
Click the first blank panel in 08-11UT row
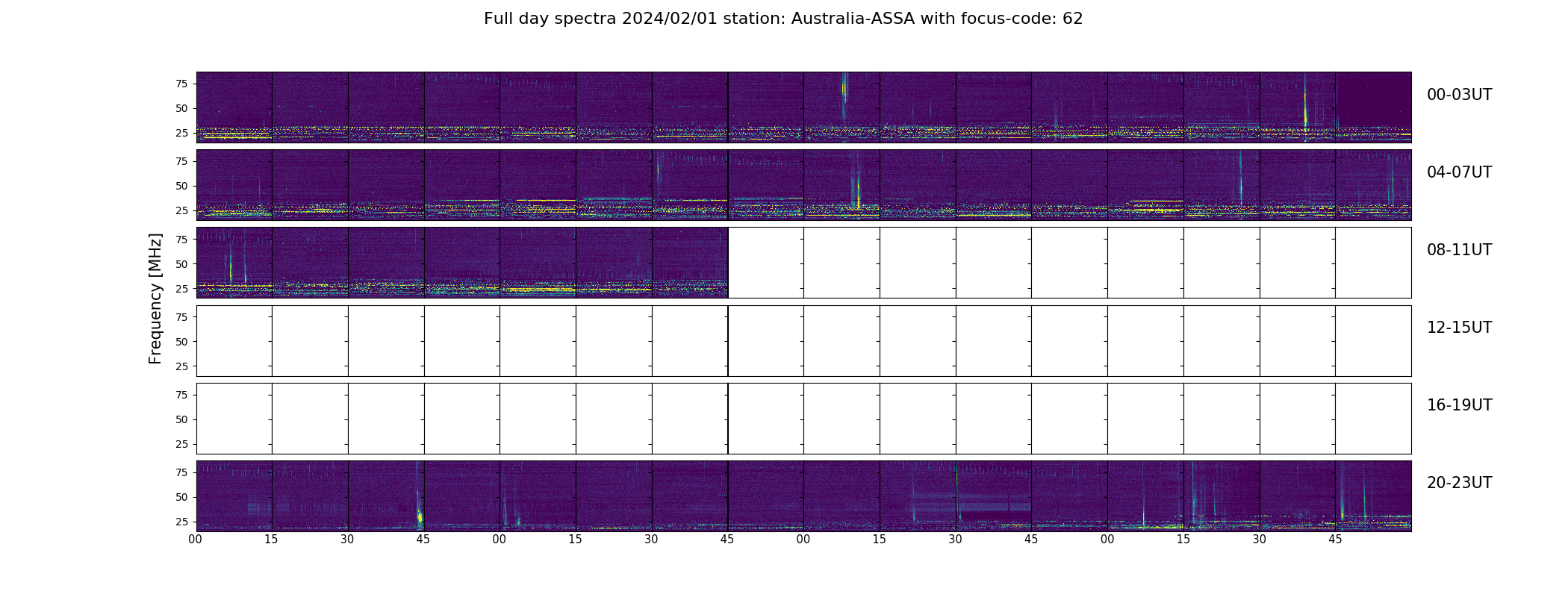point(766,263)
